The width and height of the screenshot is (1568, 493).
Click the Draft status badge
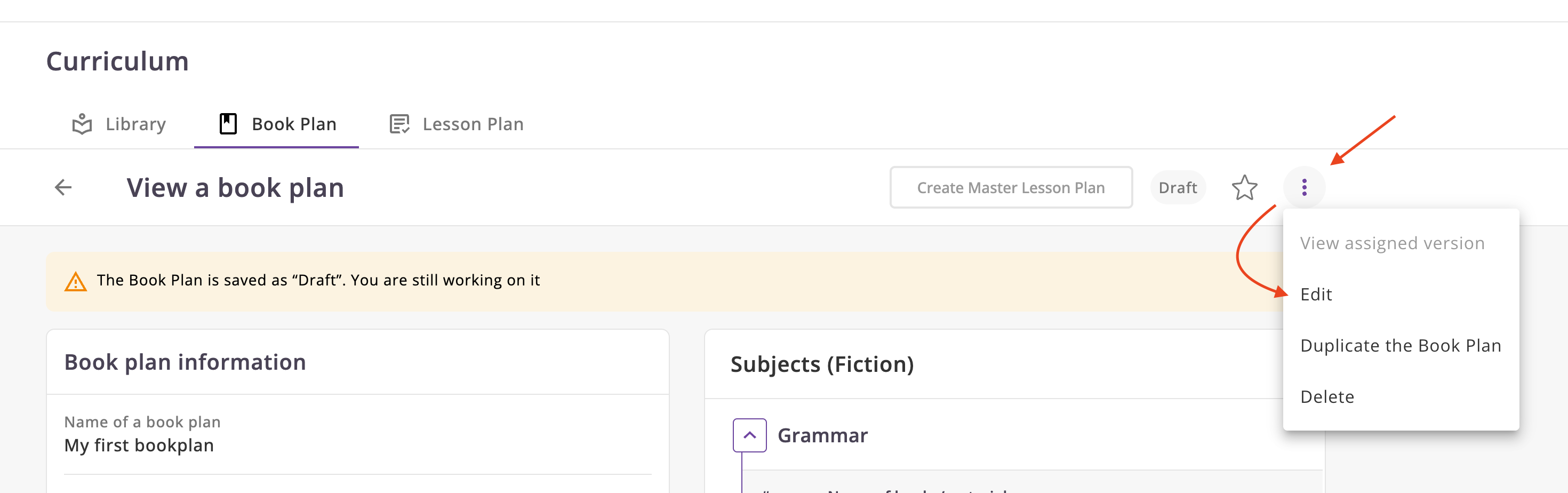[1177, 187]
